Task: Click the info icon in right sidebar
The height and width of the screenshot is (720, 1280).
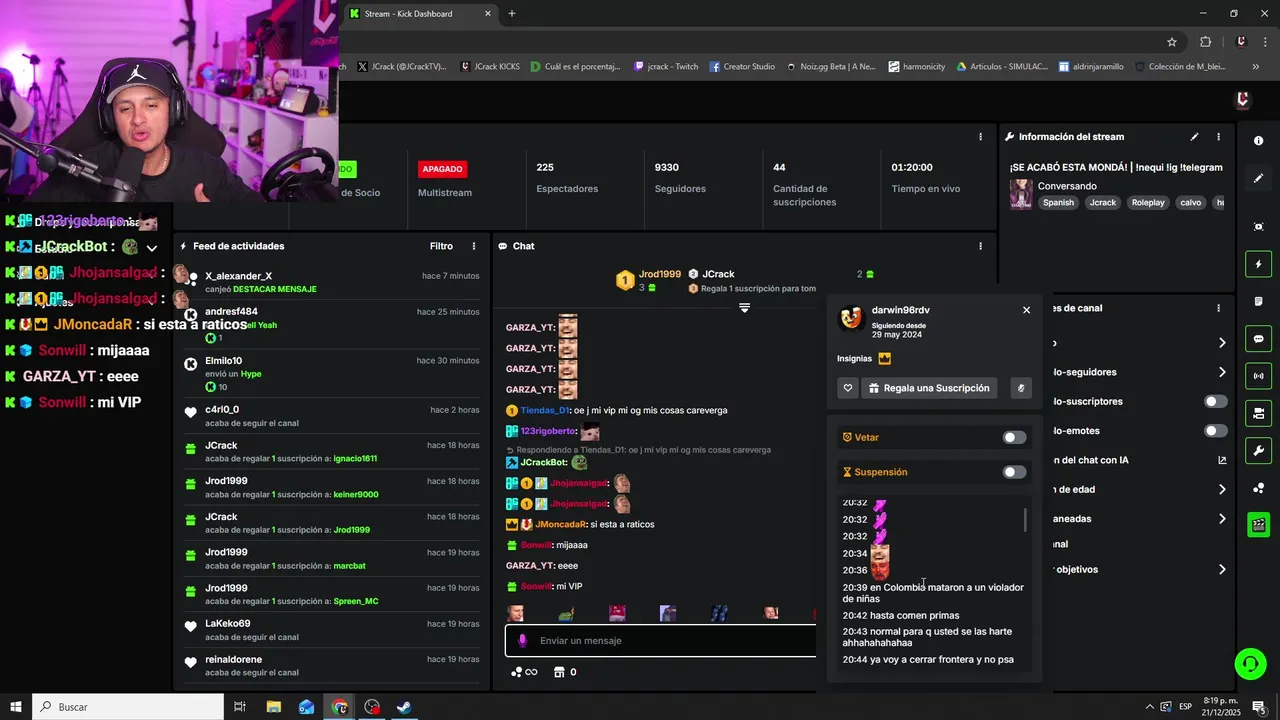Action: point(1258,141)
